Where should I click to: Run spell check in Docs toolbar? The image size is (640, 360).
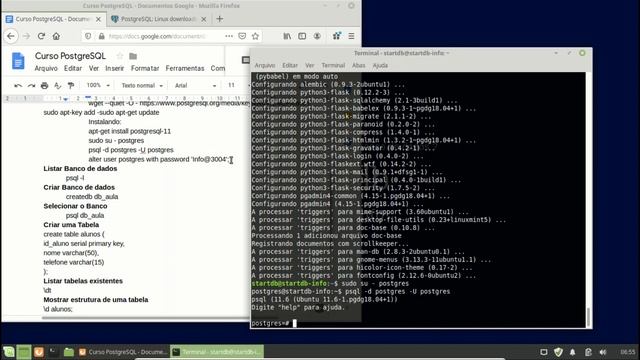(58, 85)
